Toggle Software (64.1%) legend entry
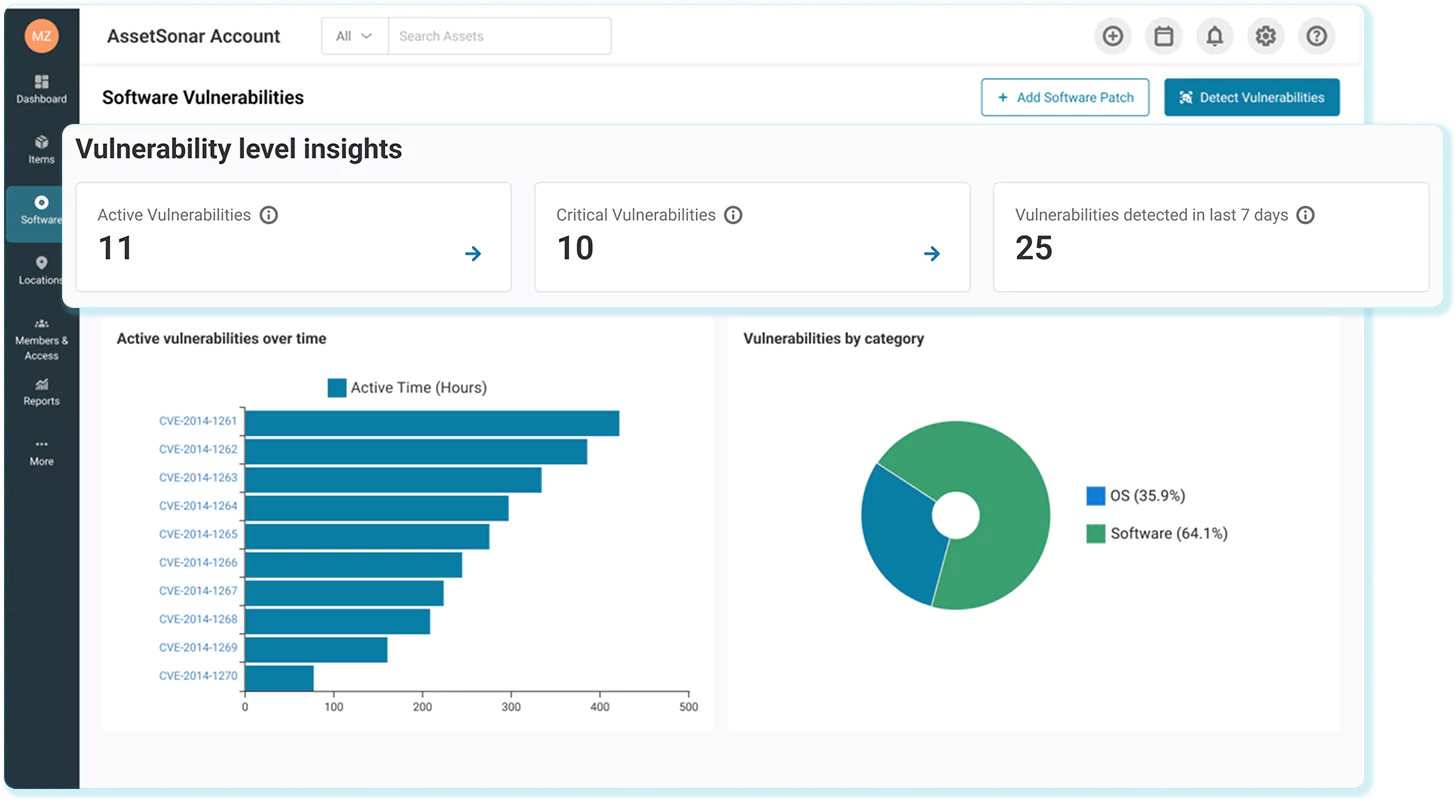 point(1156,534)
